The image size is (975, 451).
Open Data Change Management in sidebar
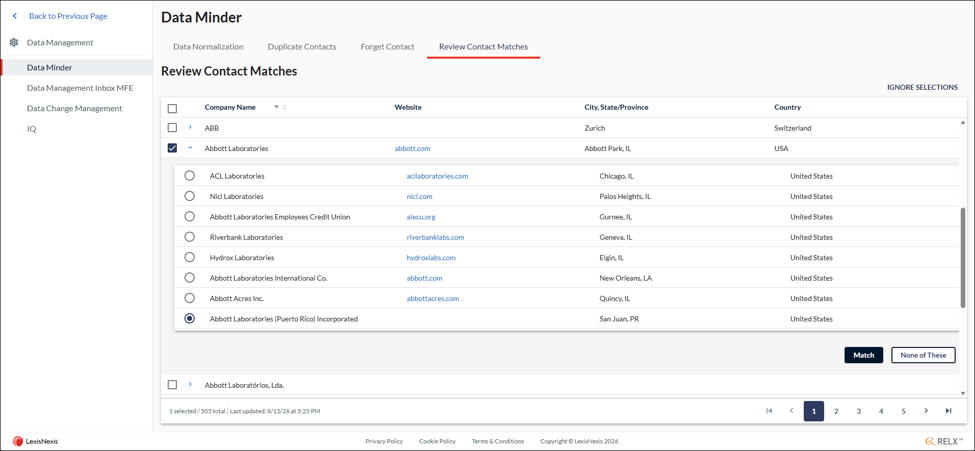tap(76, 108)
